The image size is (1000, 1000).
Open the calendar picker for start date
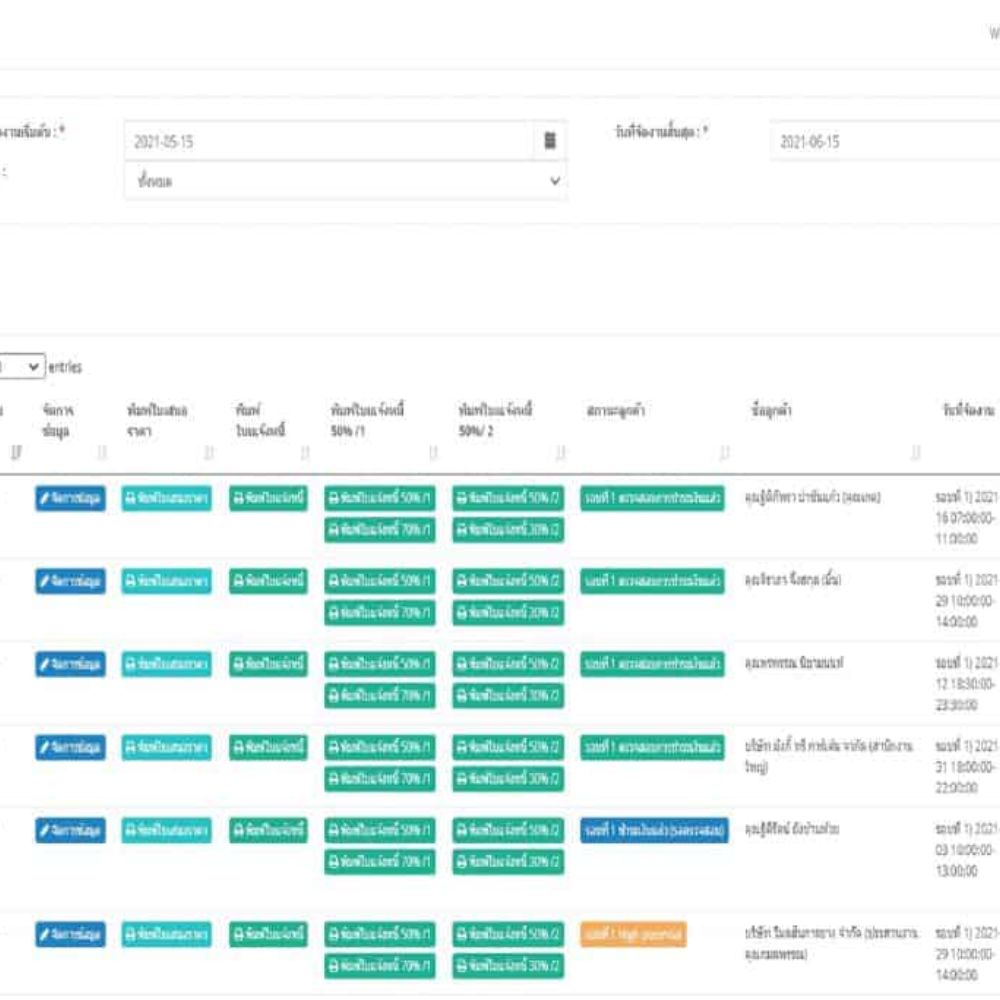click(x=549, y=141)
